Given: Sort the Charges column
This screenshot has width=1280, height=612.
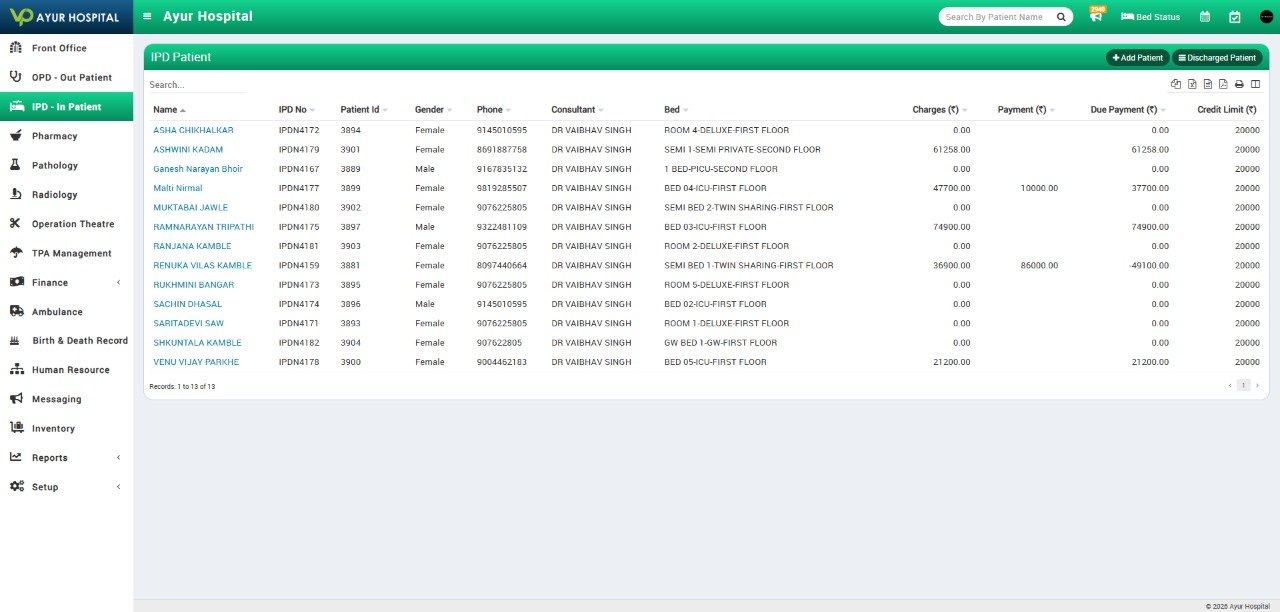Looking at the screenshot, I should pos(935,109).
